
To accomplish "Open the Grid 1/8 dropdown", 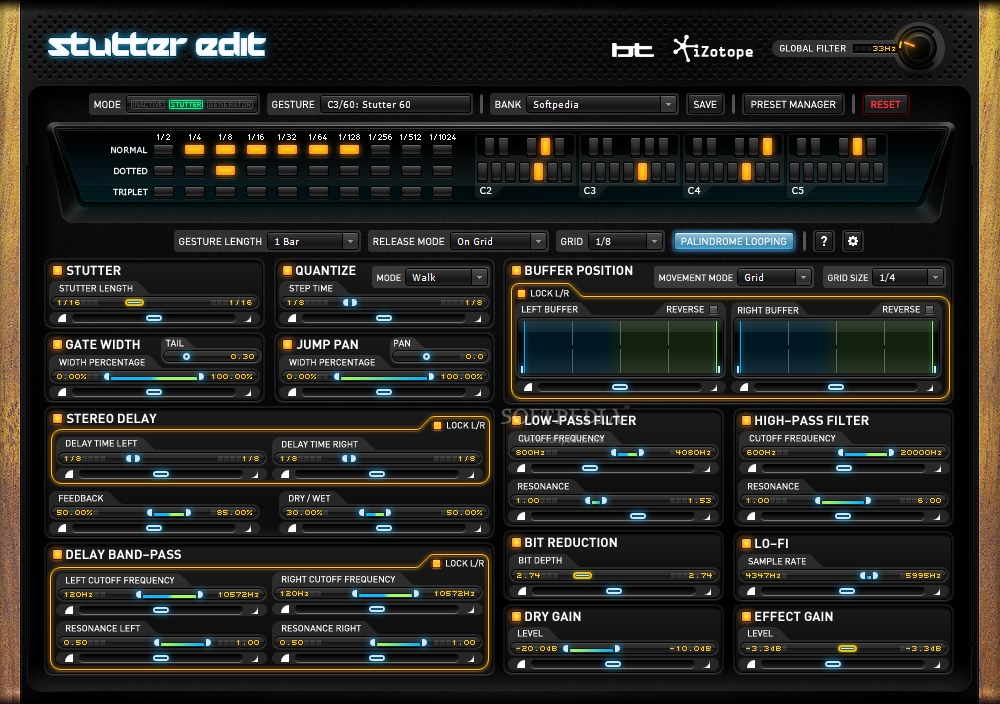I will [624, 241].
